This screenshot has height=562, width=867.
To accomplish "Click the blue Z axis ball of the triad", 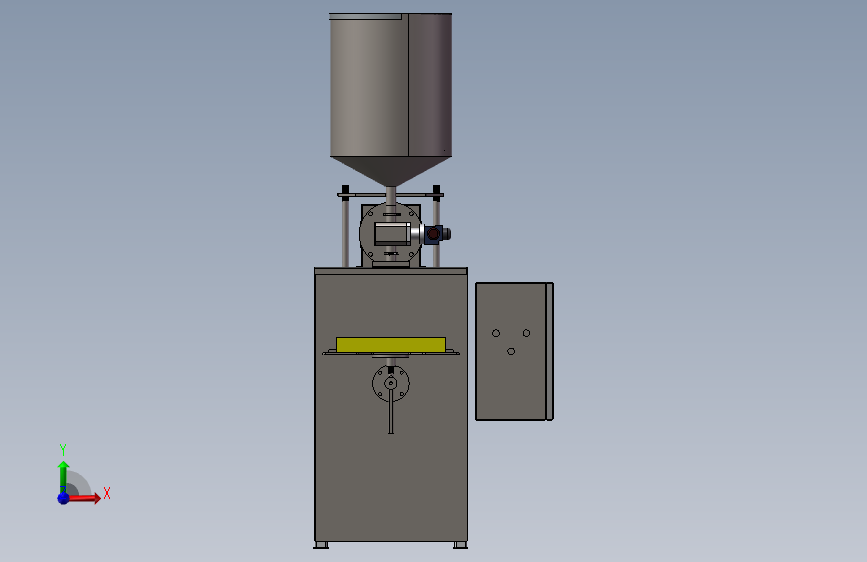I will (x=63, y=498).
